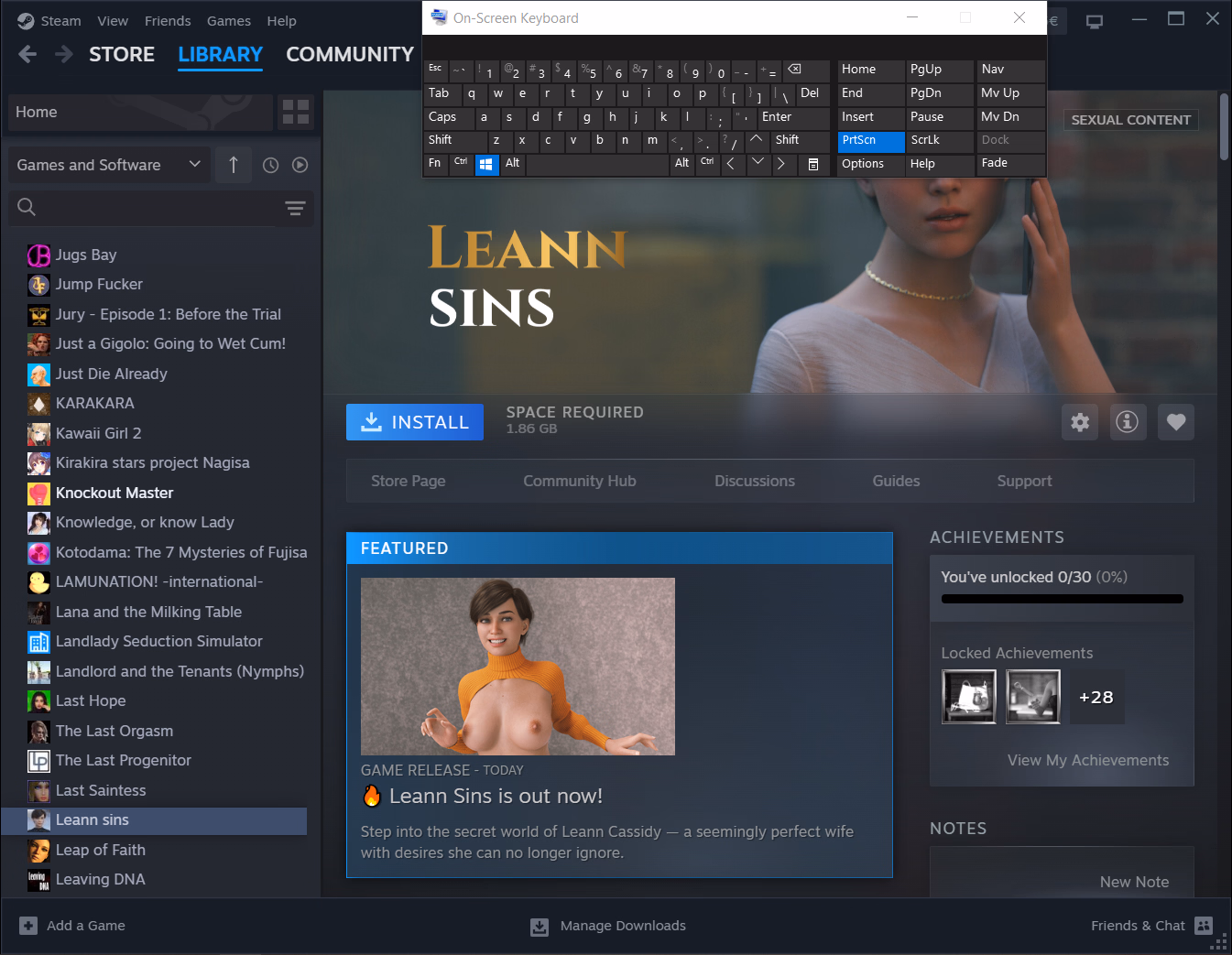Open game info panel icon
Image resolution: width=1232 pixels, height=955 pixels.
point(1128,422)
